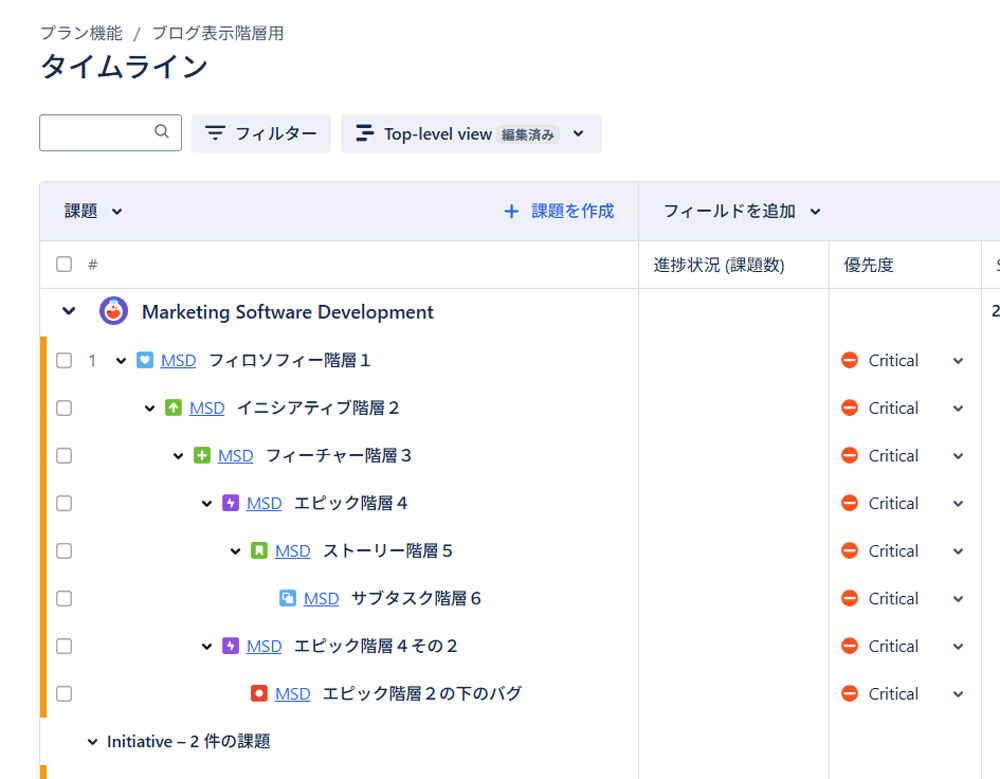This screenshot has height=779, width=1000.
Task: Click Critical priority icon for イニシアティブ階層２
Action: pos(849,408)
